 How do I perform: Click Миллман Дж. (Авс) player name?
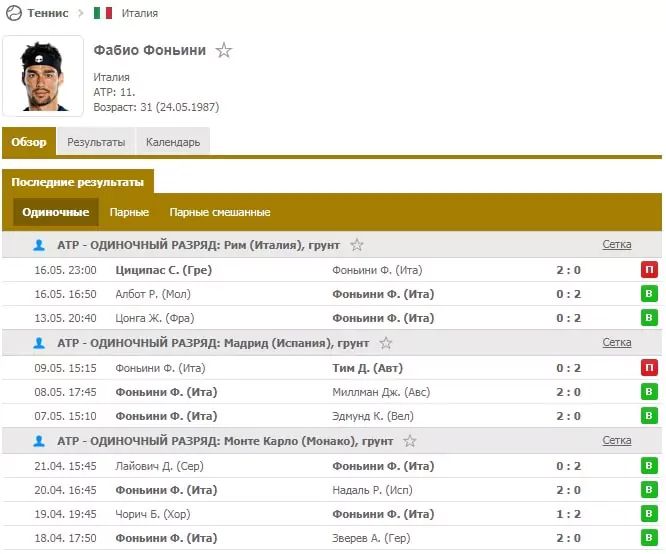coord(381,392)
